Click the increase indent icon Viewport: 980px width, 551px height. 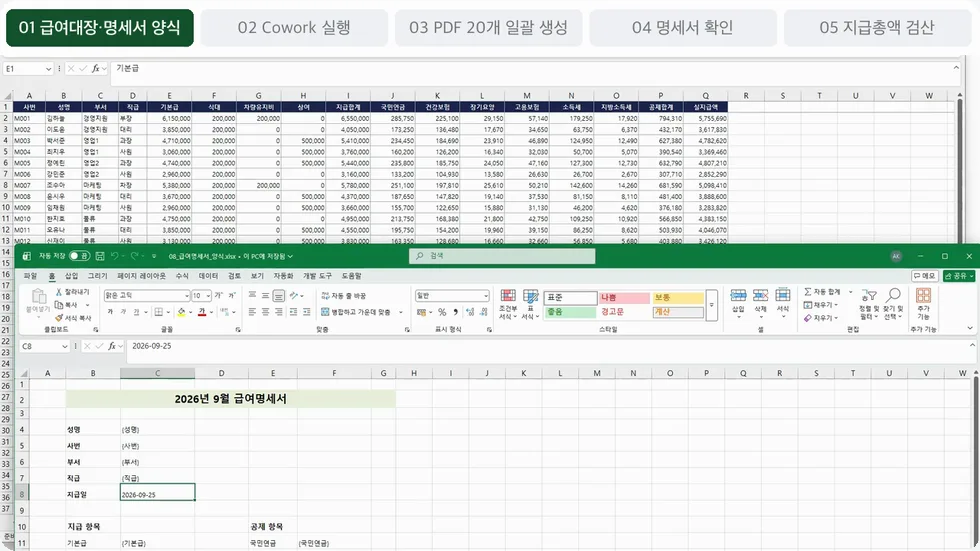click(306, 312)
